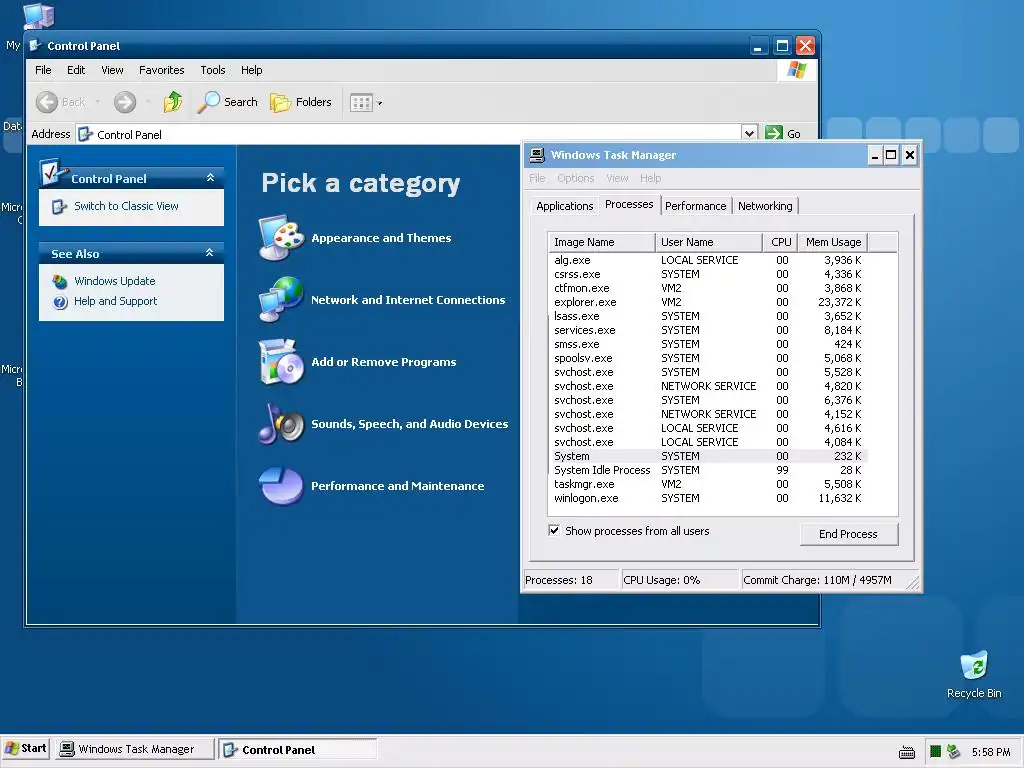This screenshot has height=768, width=1024.
Task: Select the Processes tab
Action: [x=629, y=204]
